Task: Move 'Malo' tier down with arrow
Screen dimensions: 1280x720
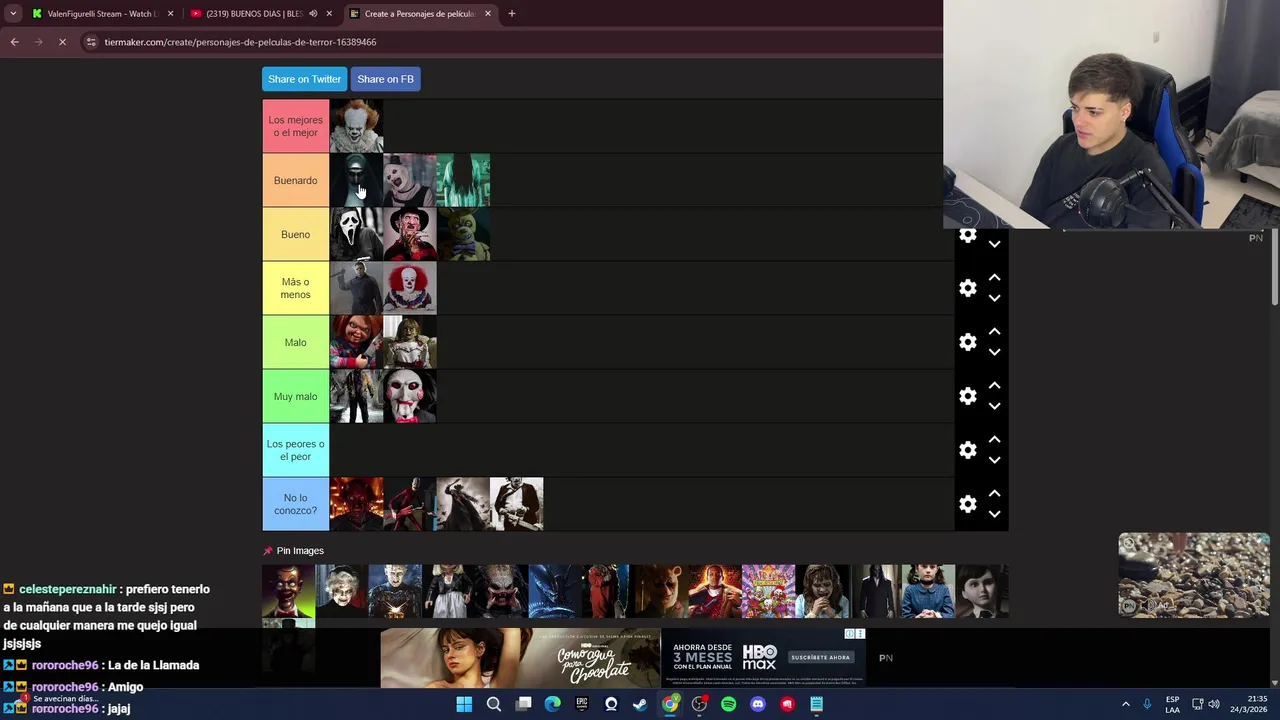Action: (x=994, y=352)
